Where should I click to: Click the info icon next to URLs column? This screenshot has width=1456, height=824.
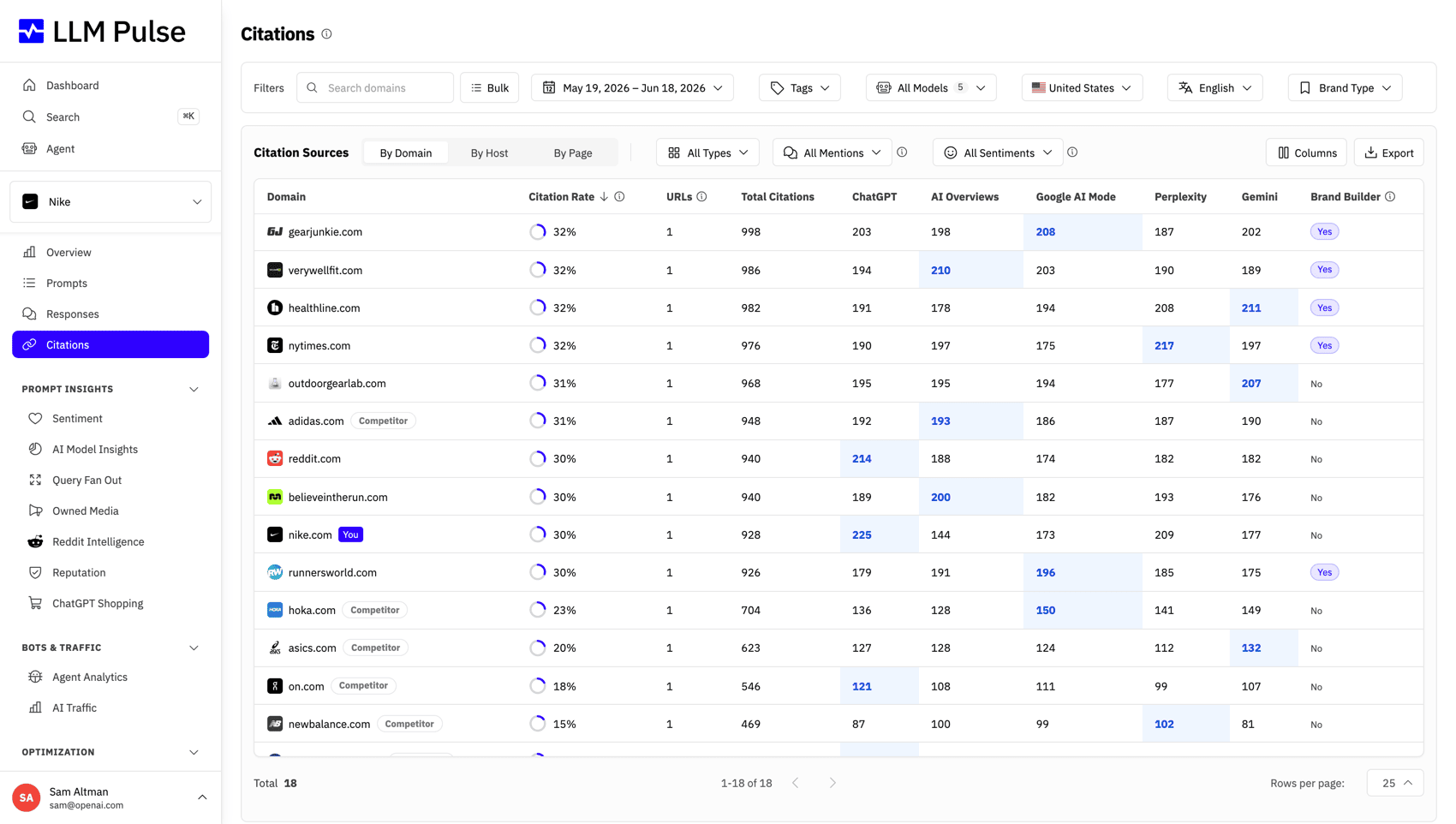click(701, 197)
